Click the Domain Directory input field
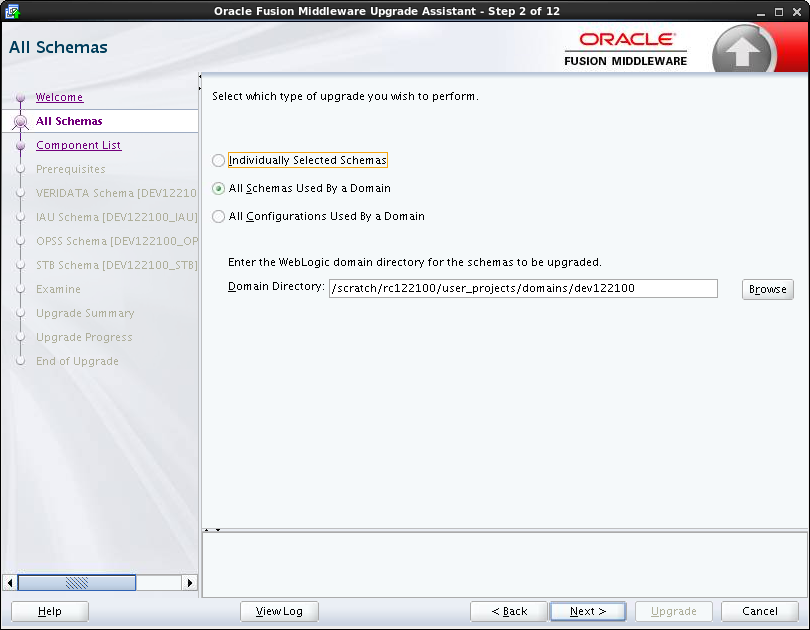The height and width of the screenshot is (630, 810). [523, 288]
